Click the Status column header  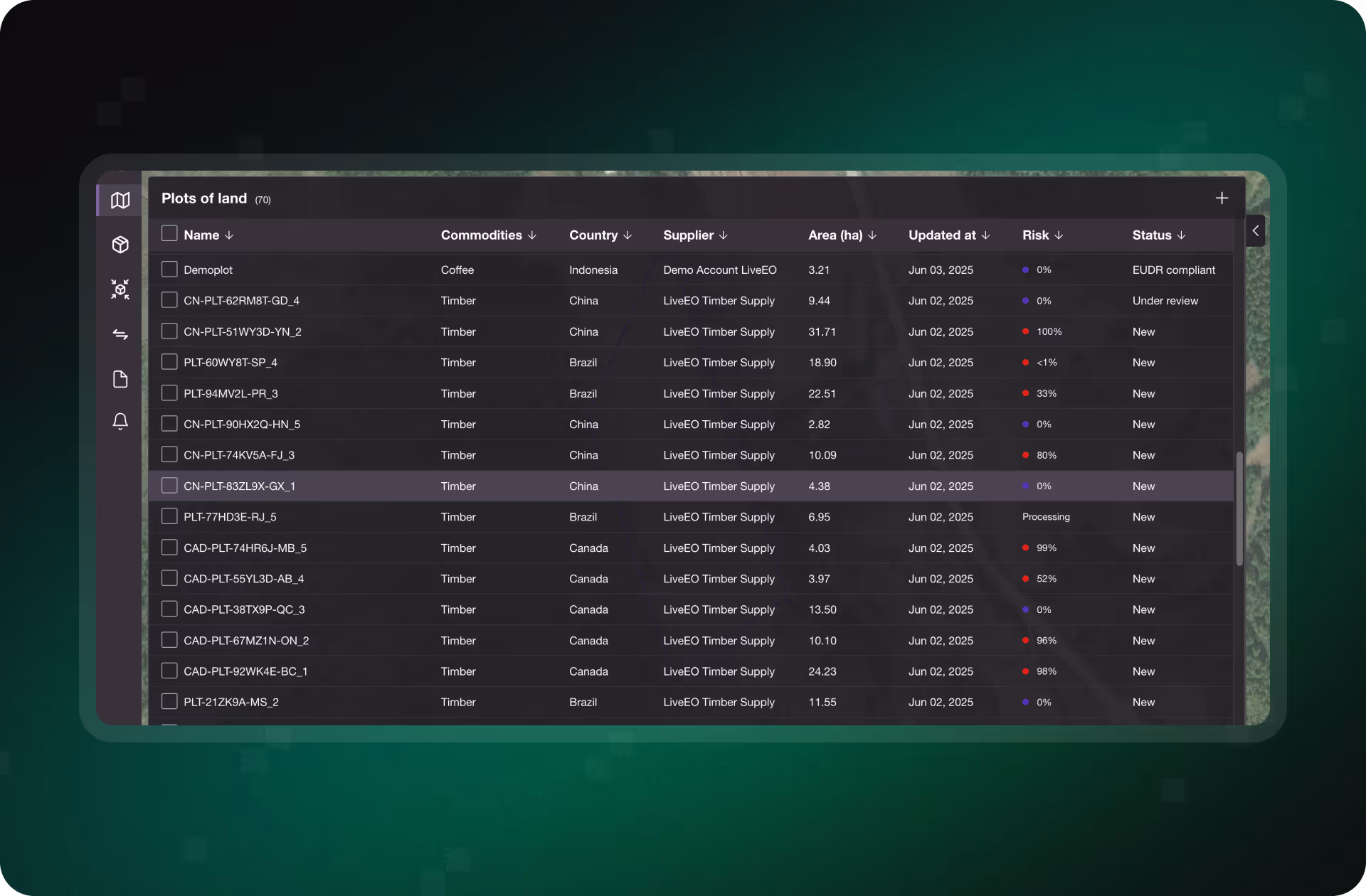[x=1152, y=235]
